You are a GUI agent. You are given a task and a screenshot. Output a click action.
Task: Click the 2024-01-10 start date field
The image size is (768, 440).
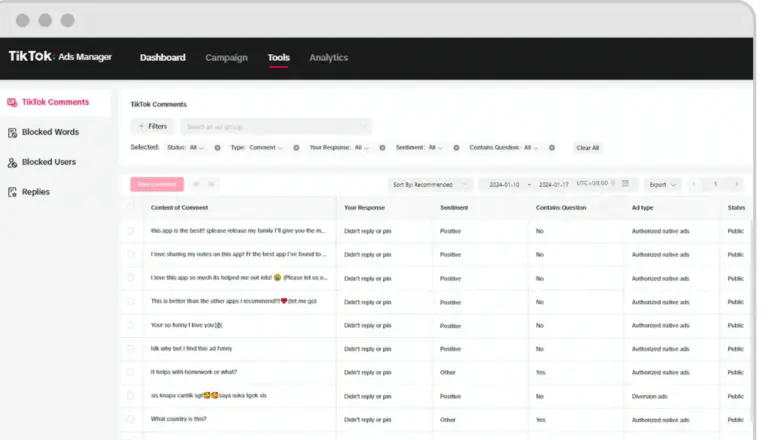point(504,185)
